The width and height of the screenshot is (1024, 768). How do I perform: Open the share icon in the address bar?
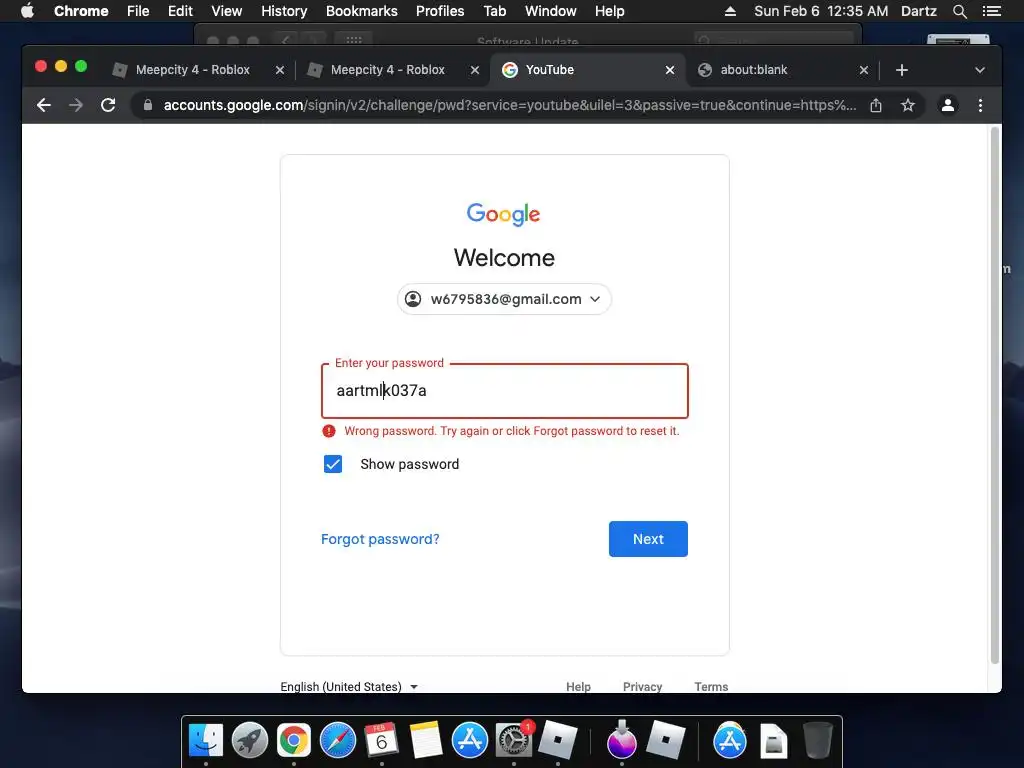point(876,105)
